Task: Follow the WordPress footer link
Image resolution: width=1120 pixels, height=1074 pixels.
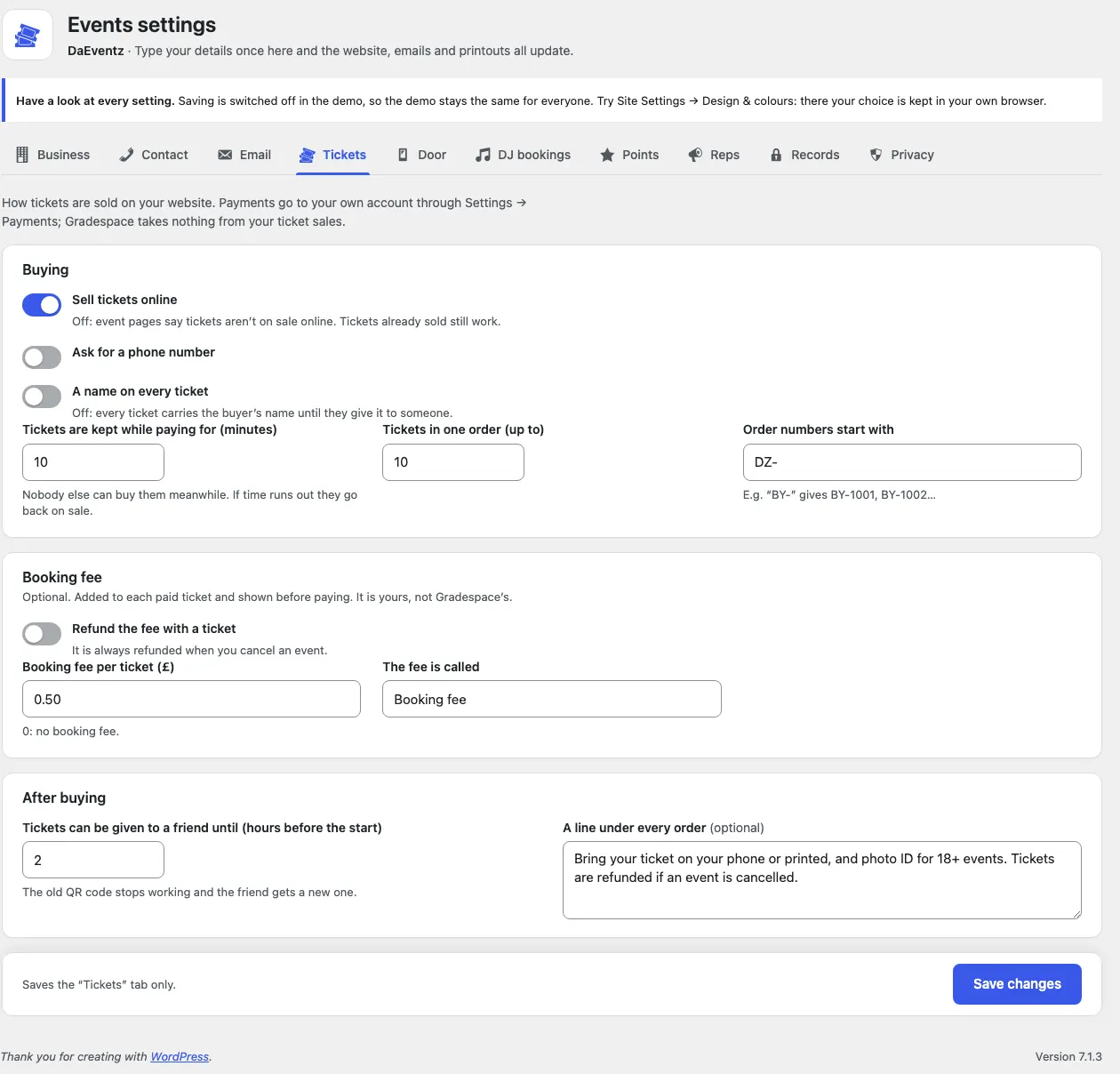Action: pyautogui.click(x=180, y=1056)
